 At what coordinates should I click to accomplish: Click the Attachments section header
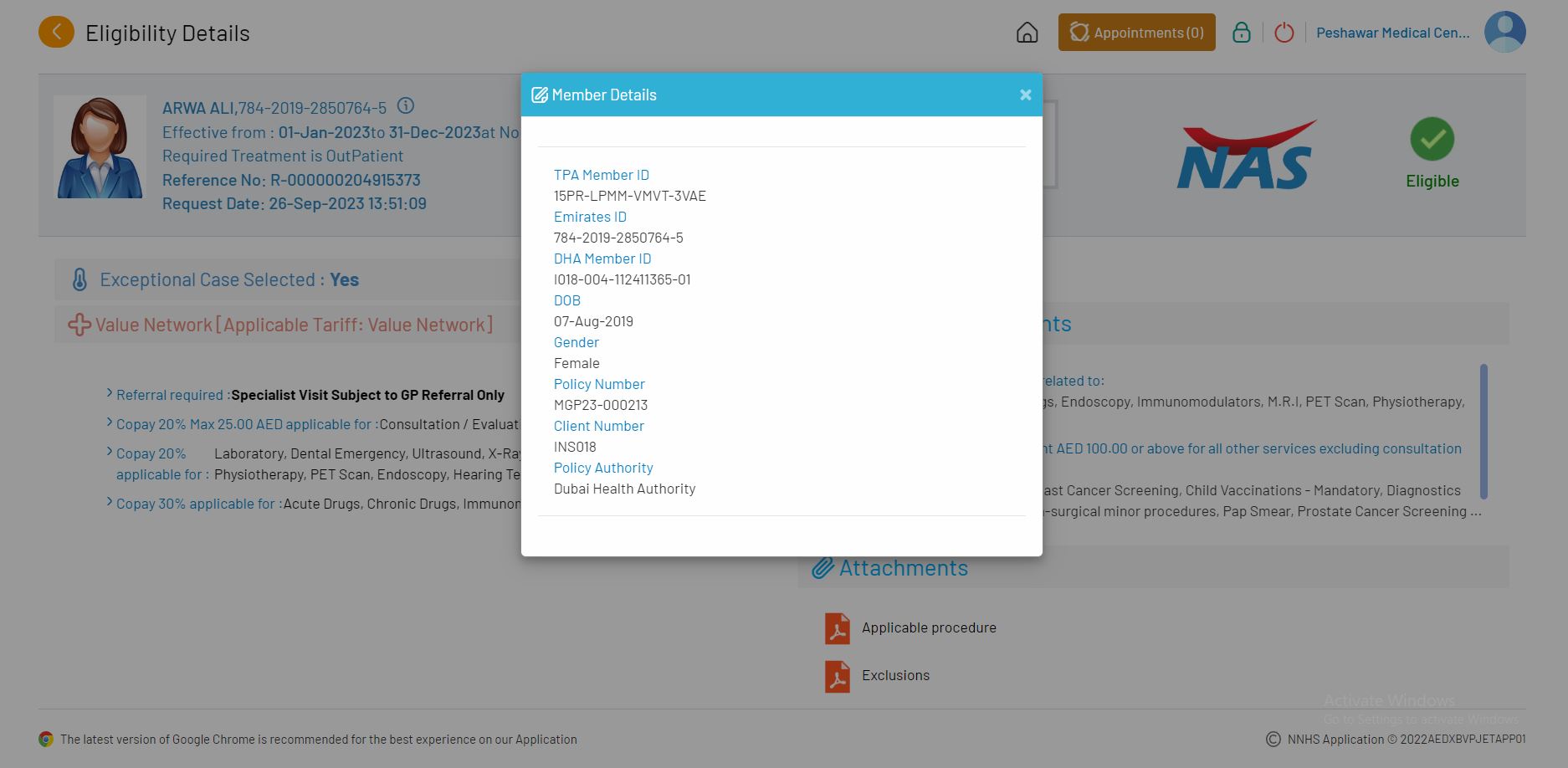pos(903,568)
